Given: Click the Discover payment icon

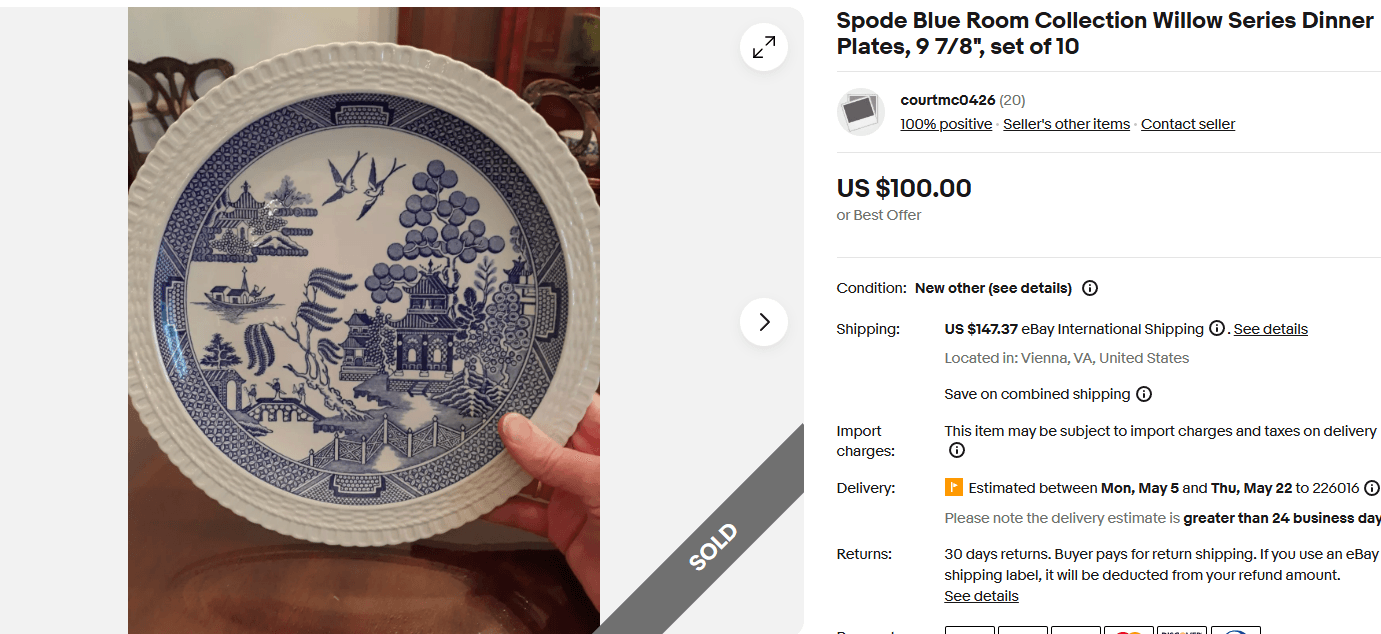Looking at the screenshot, I should (x=1182, y=630).
